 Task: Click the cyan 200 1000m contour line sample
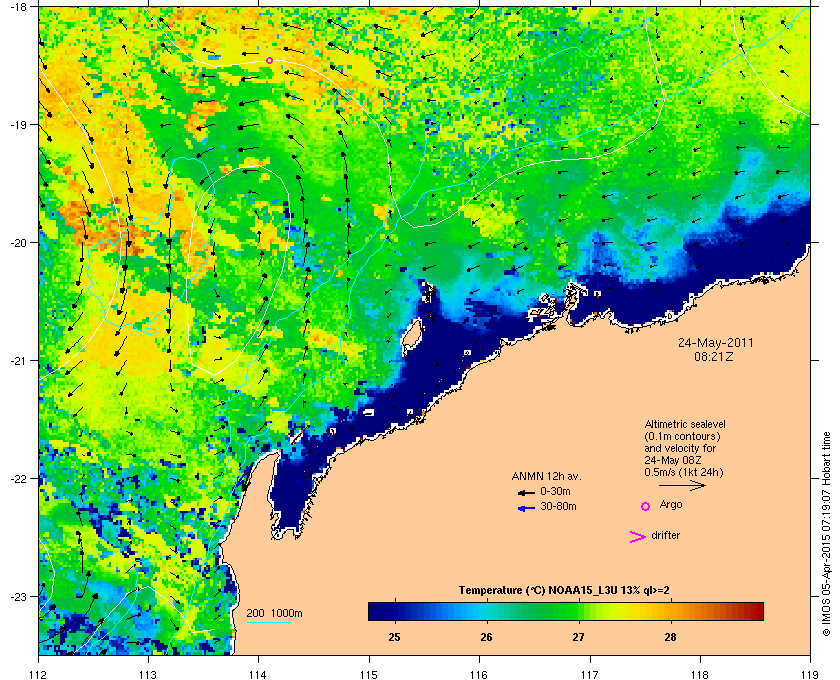tap(269, 622)
